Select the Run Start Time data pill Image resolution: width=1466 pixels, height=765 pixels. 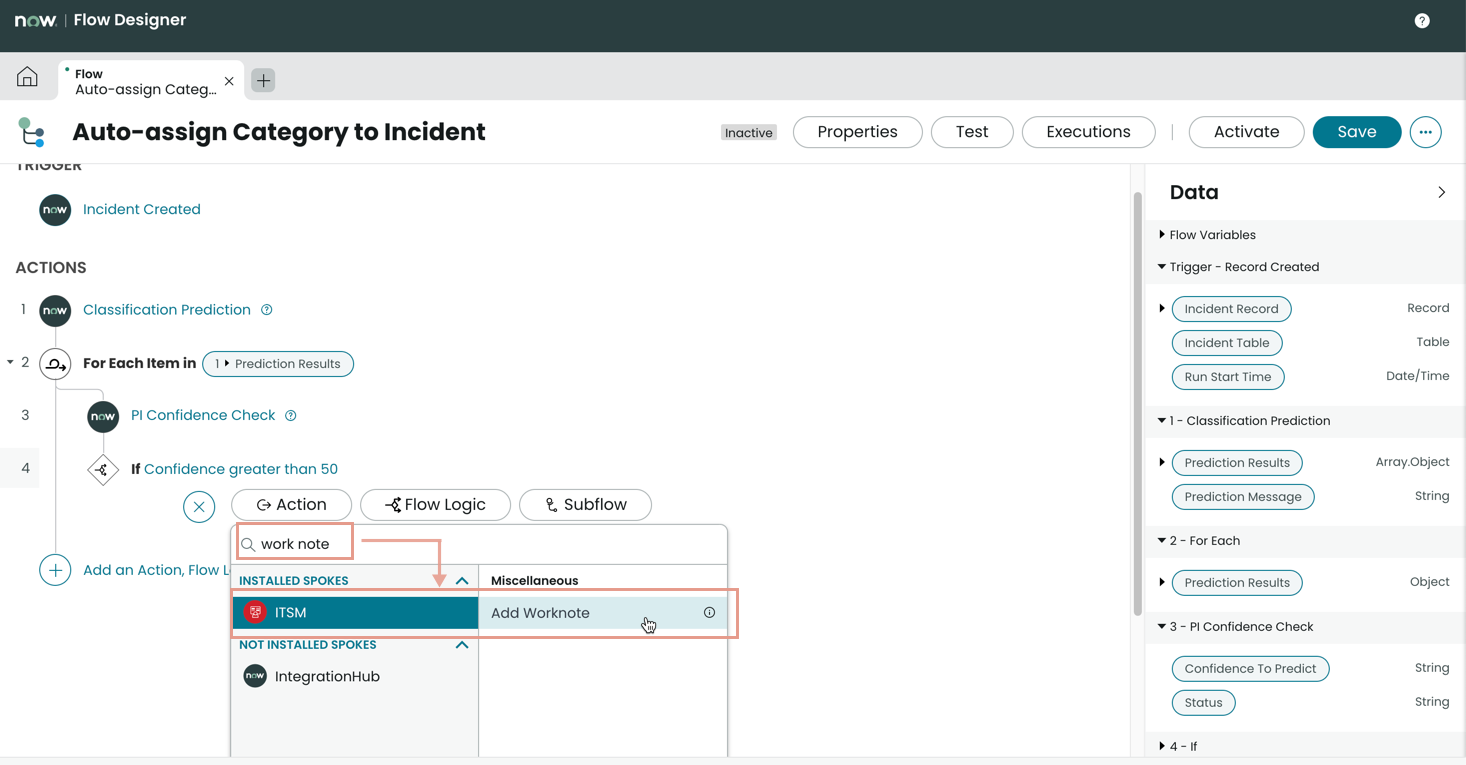pyautogui.click(x=1228, y=377)
